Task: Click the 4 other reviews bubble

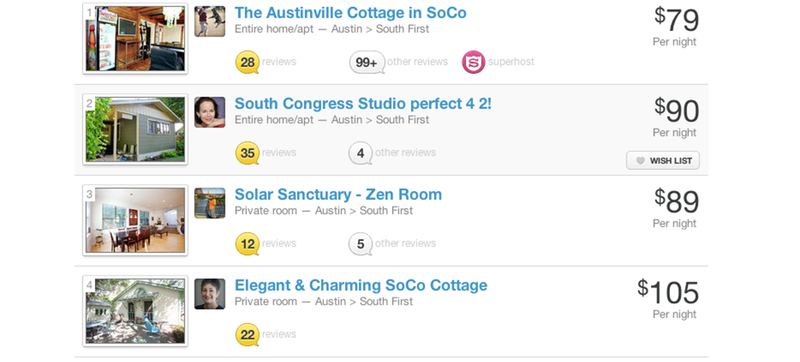Action: tap(360, 153)
